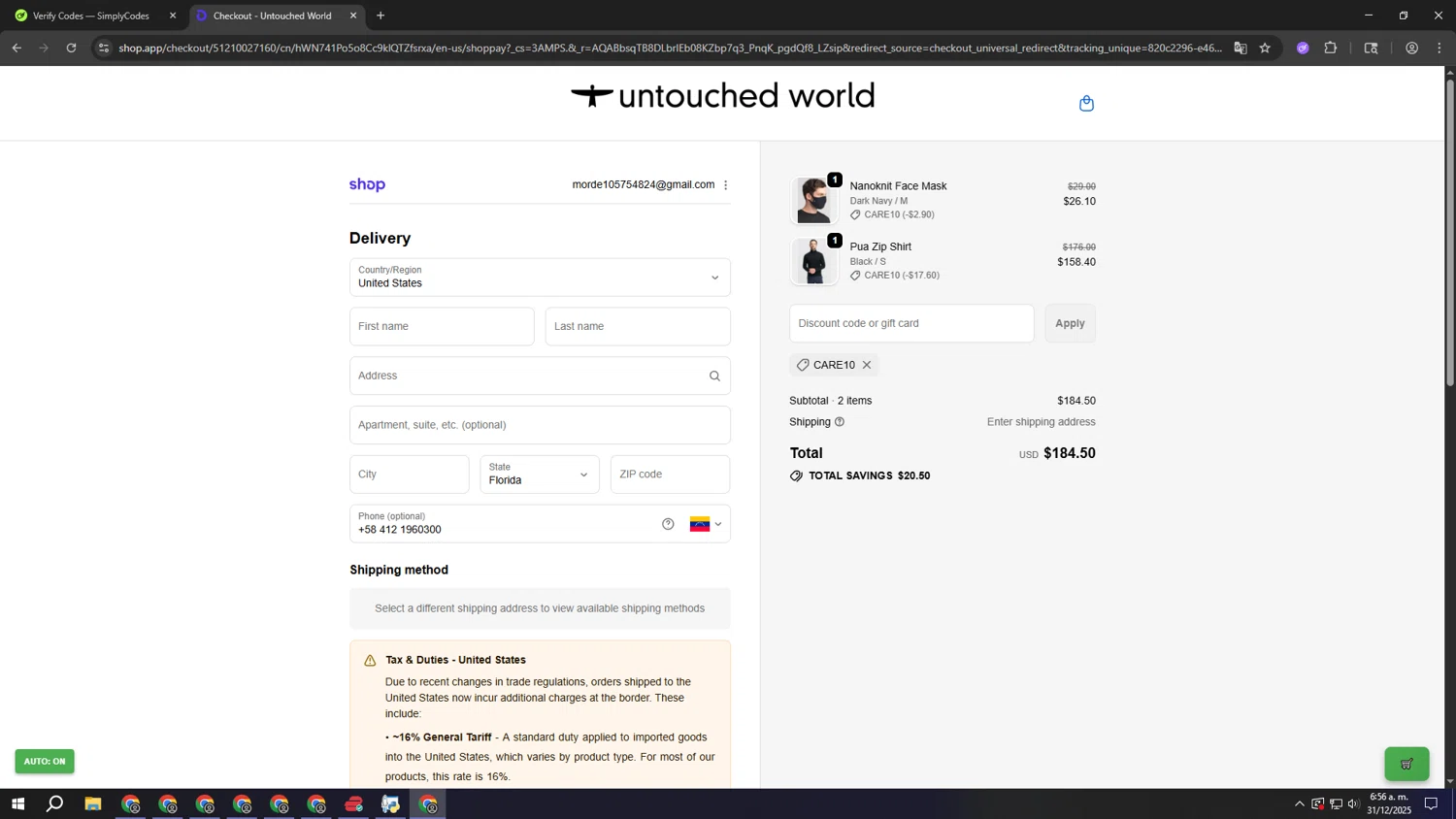Click the site information icon in address bar
Viewport: 1456px width, 819px height.
pos(104,48)
